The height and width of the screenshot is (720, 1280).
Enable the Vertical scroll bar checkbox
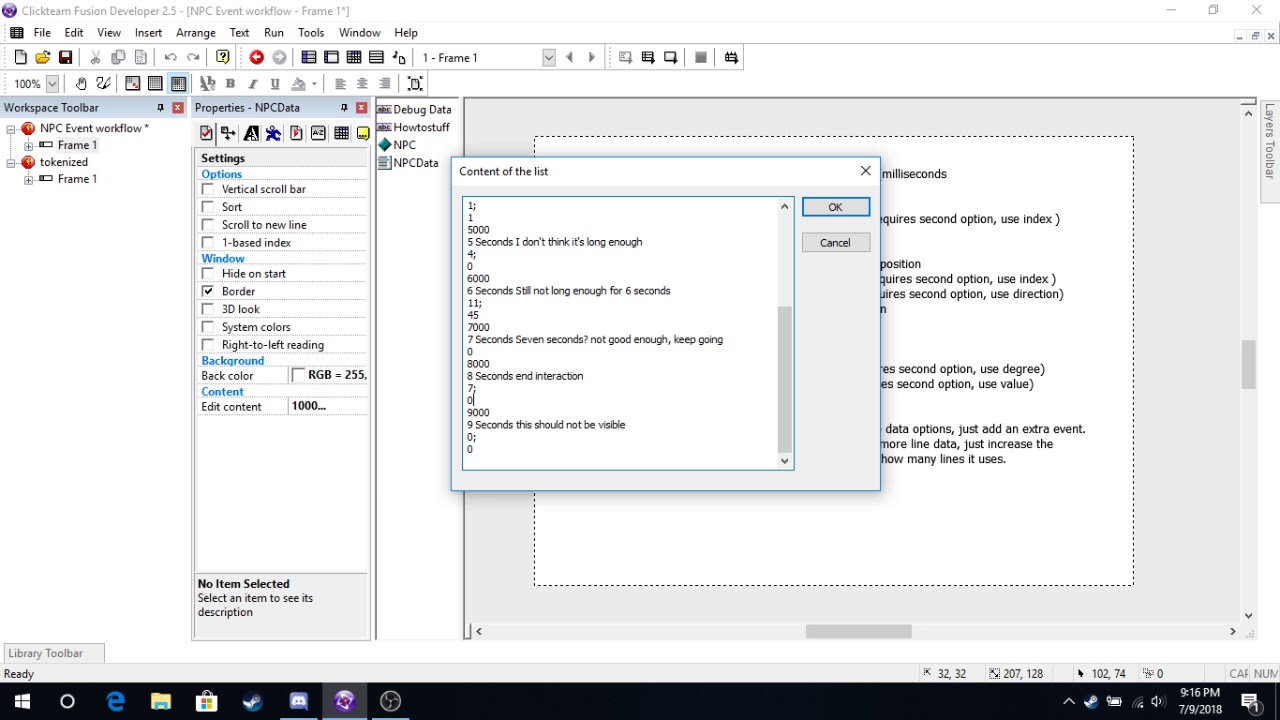[x=208, y=189]
